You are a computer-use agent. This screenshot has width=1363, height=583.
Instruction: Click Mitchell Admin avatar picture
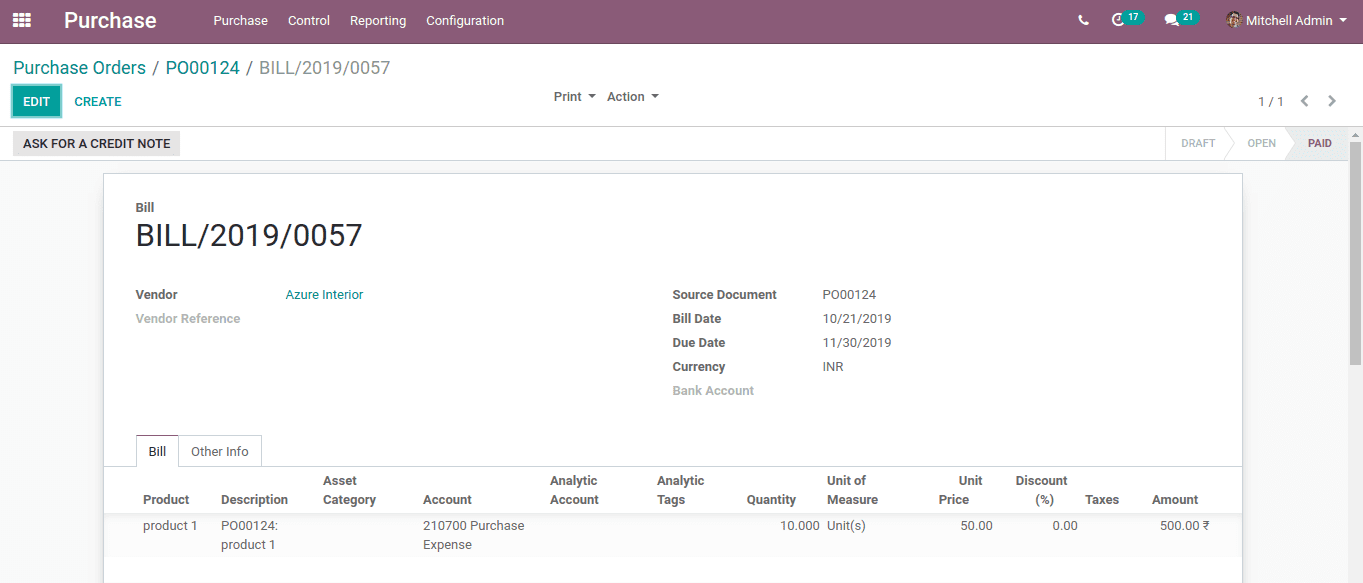(1233, 20)
